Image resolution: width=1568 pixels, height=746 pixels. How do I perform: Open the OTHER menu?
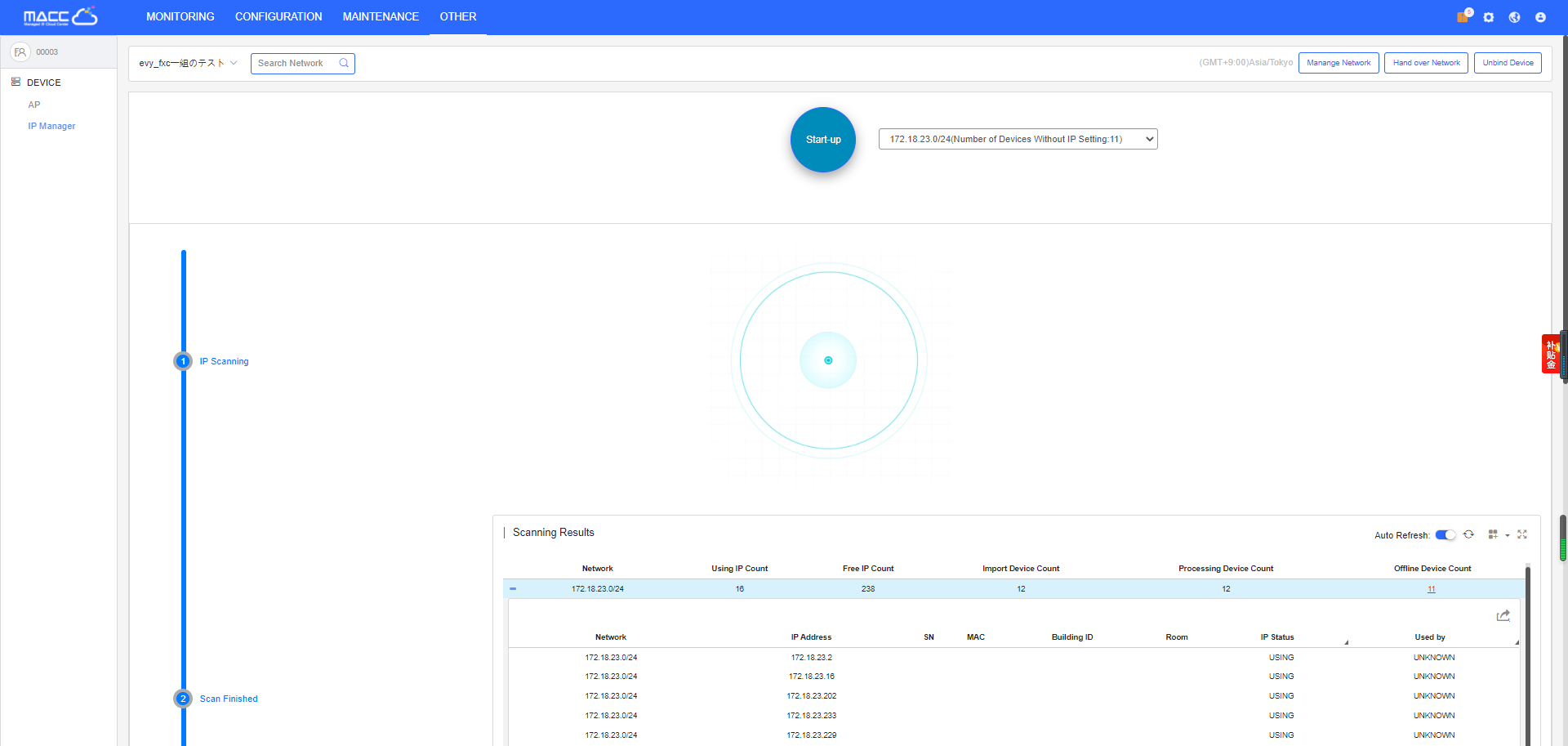coord(458,16)
